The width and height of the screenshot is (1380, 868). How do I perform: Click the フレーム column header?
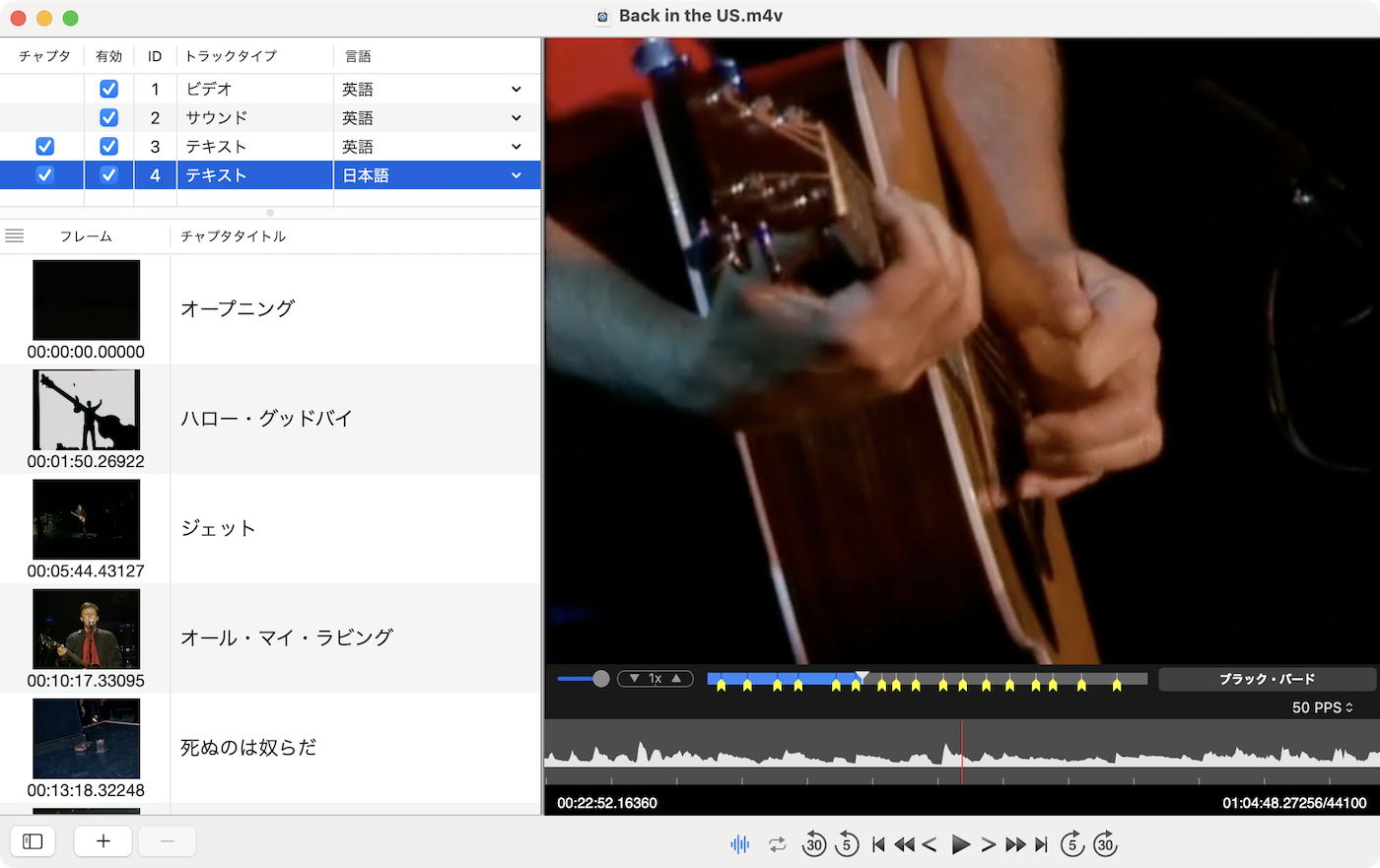(x=86, y=235)
